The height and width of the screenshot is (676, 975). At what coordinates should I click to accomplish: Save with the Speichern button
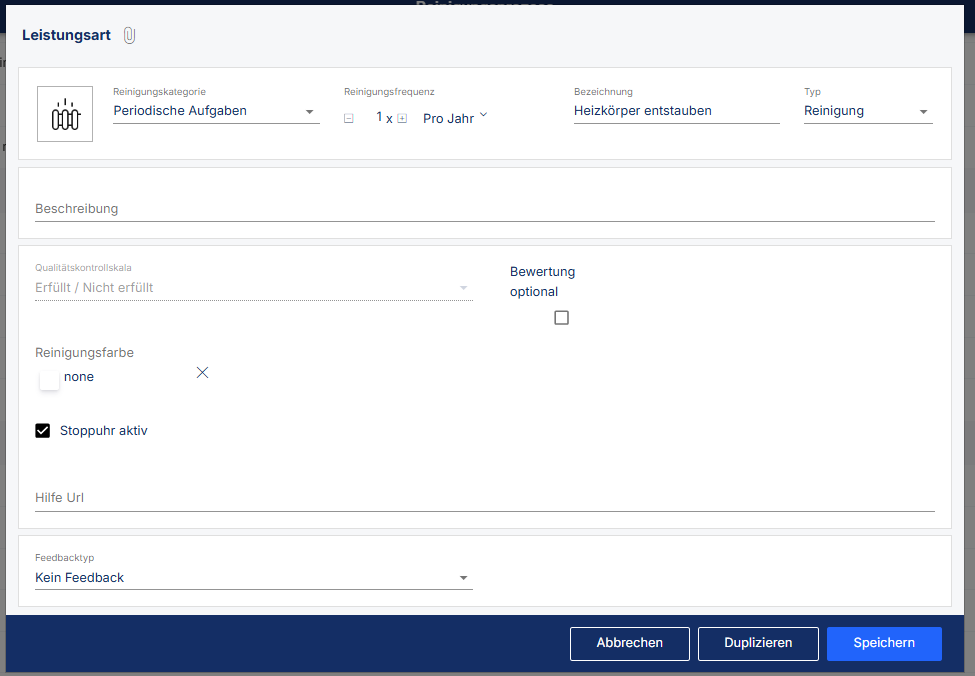coord(884,643)
